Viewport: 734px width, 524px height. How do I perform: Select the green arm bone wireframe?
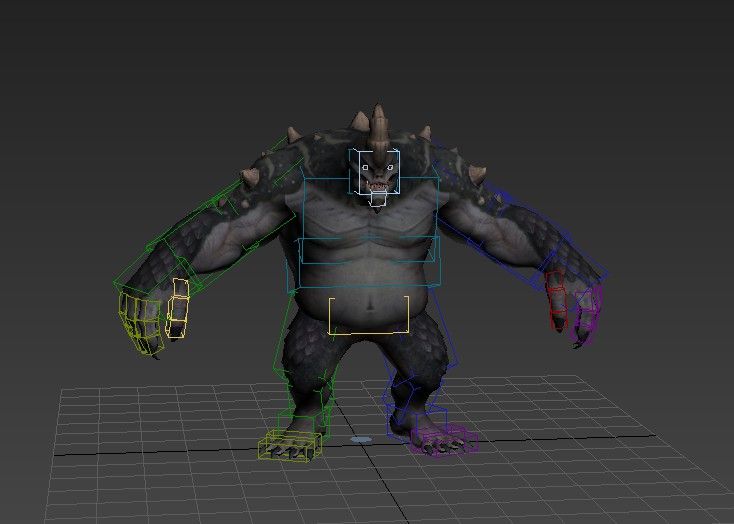pyautogui.click(x=206, y=215)
